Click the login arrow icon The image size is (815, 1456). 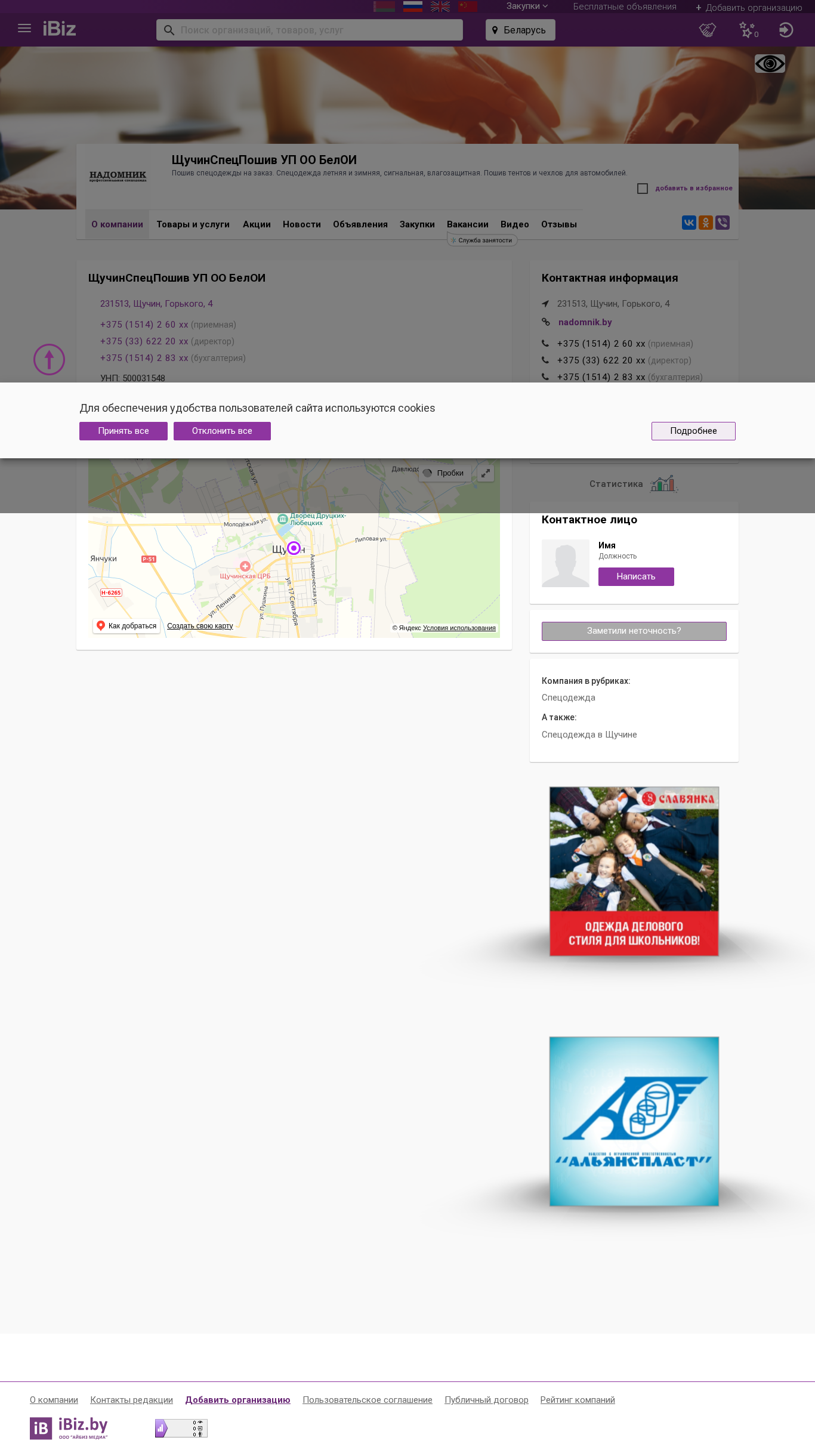786,30
